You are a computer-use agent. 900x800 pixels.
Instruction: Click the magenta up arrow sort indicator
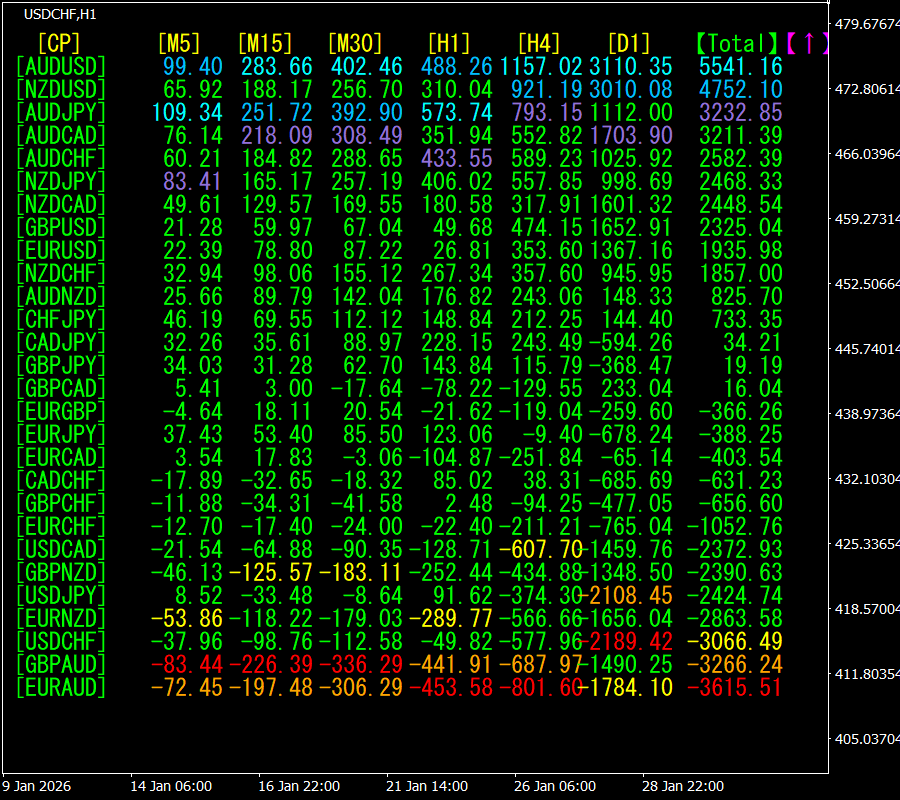pyautogui.click(x=808, y=43)
